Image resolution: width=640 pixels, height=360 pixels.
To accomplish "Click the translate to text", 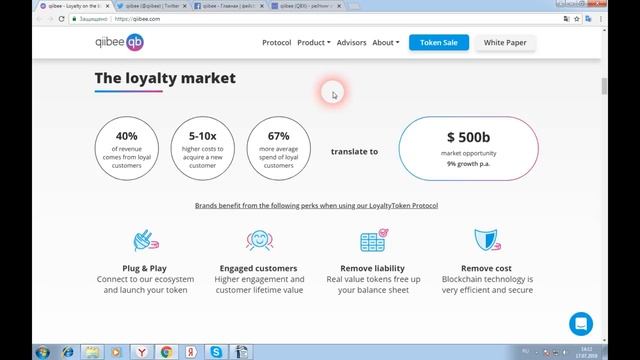I will tap(354, 151).
